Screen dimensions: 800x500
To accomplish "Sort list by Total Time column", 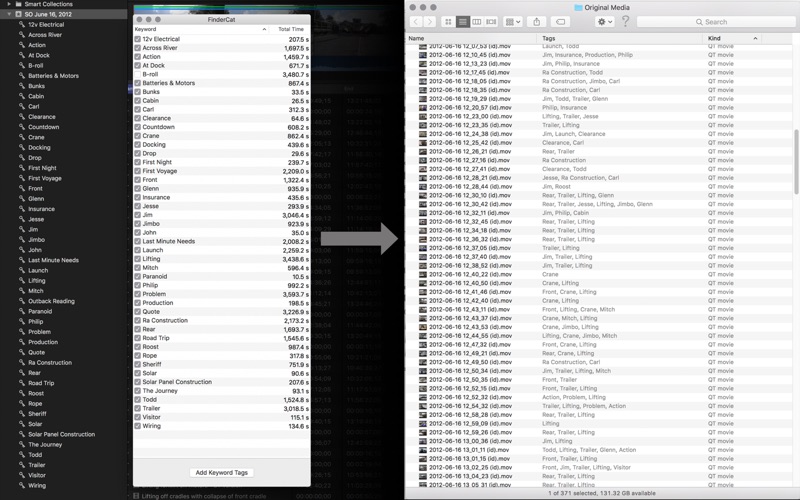I will [290, 29].
